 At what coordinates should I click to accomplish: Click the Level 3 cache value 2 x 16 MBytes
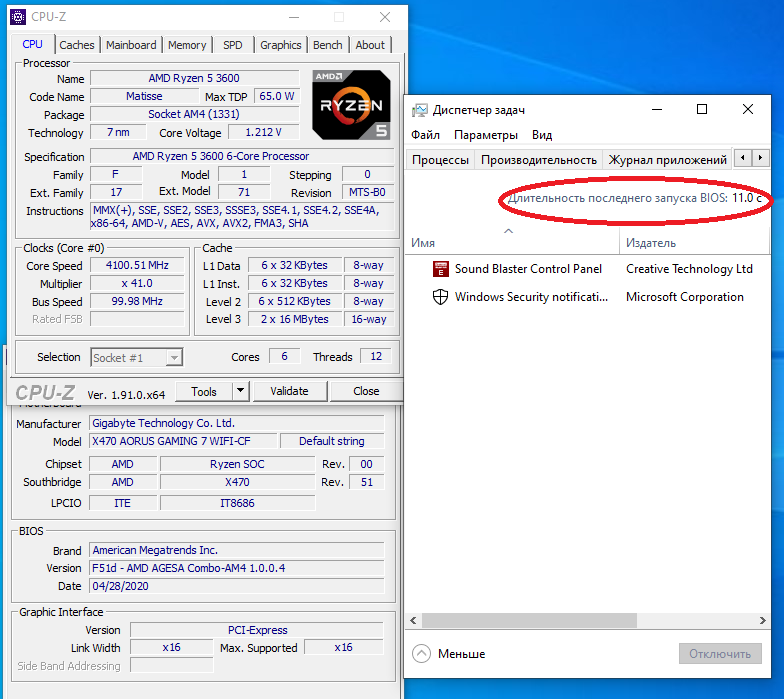pyautogui.click(x=295, y=320)
